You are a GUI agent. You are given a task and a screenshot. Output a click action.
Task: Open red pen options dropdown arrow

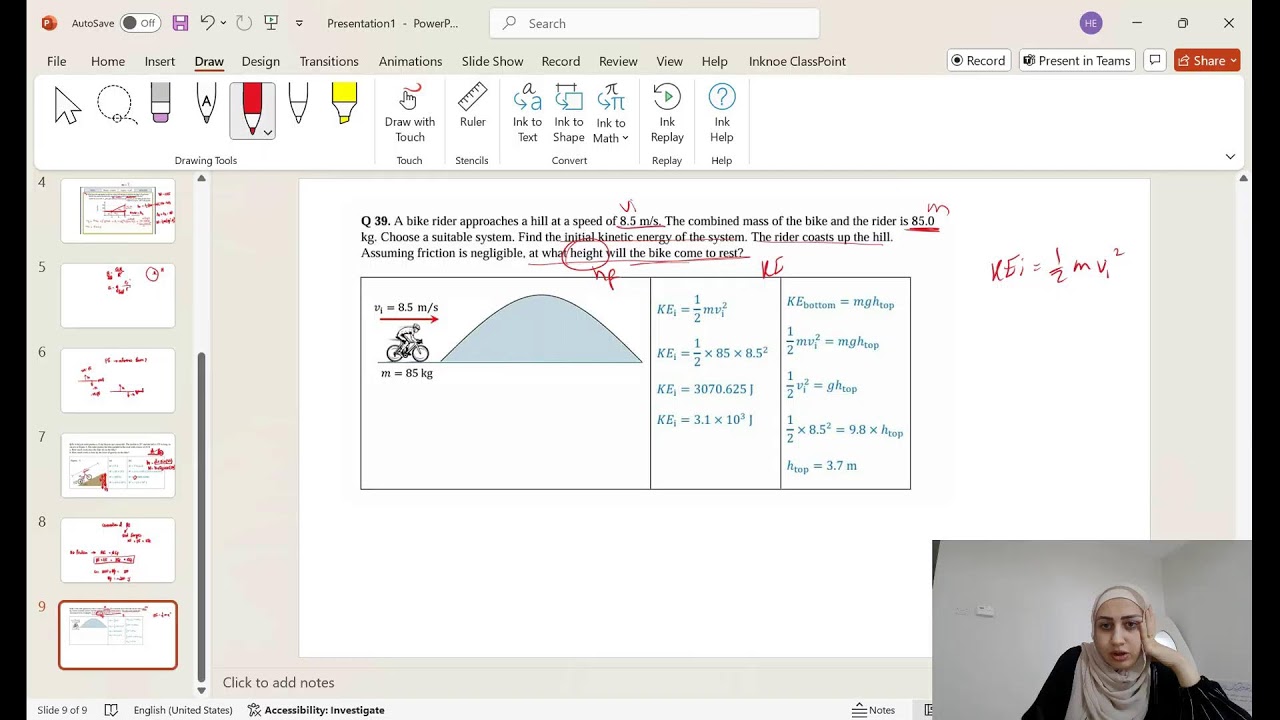[268, 132]
